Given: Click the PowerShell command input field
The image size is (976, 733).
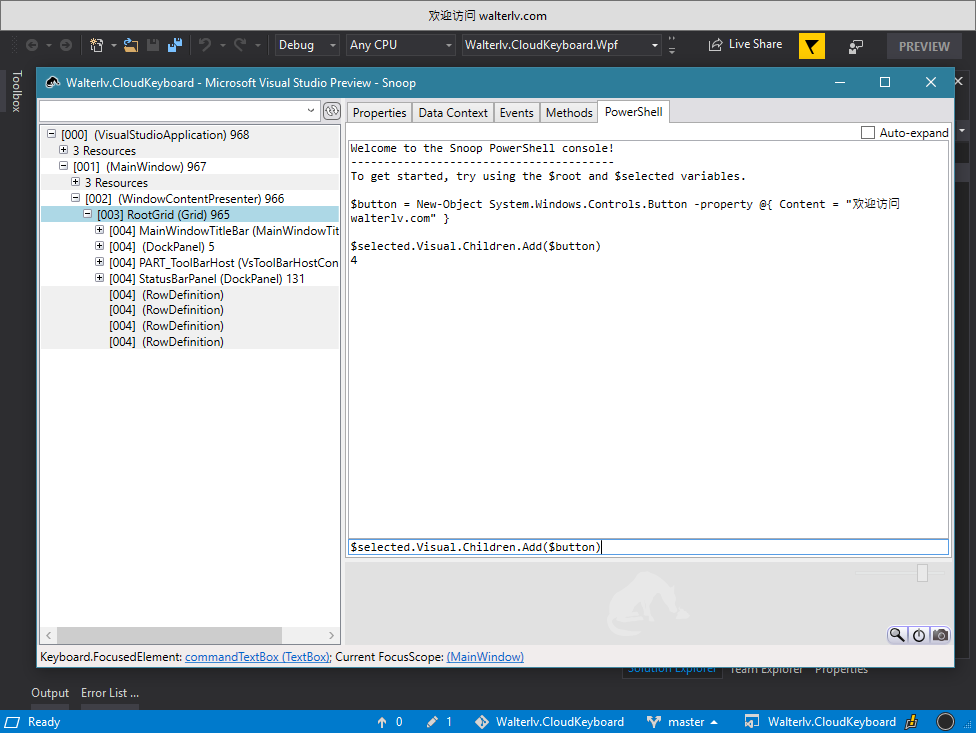Looking at the screenshot, I should point(648,547).
